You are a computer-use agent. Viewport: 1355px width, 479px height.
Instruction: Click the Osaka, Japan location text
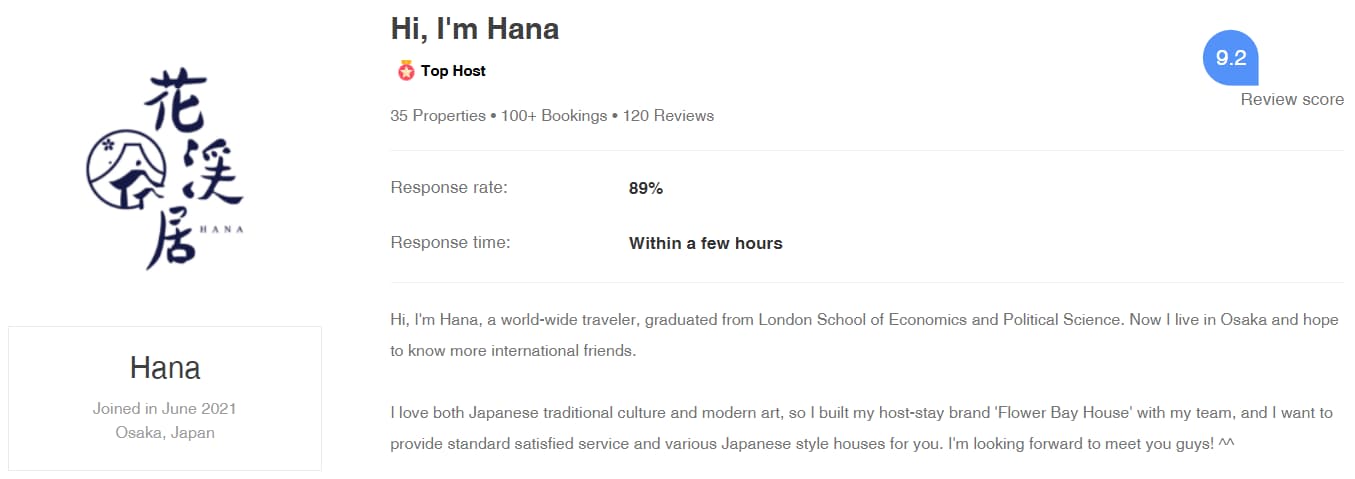pyautogui.click(x=165, y=433)
